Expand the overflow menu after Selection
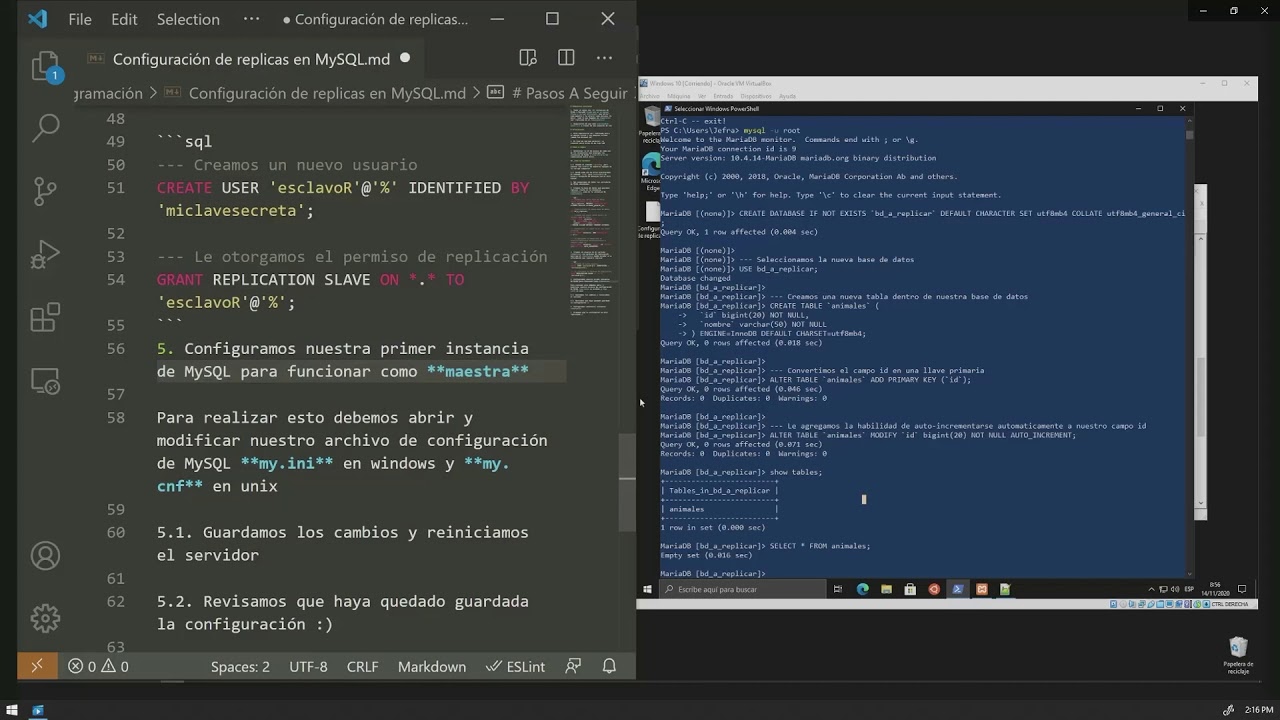 pyautogui.click(x=251, y=19)
